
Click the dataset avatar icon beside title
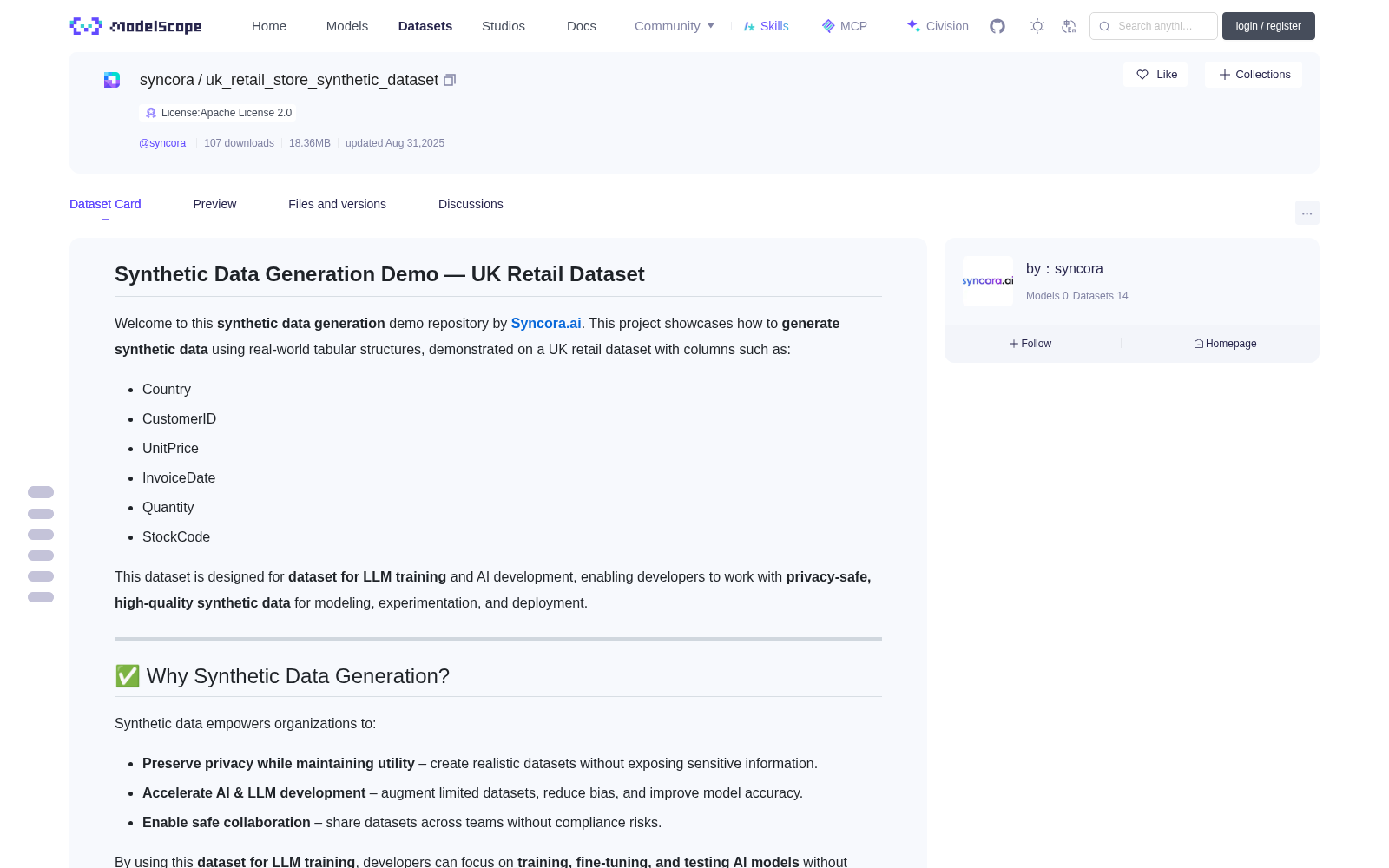tap(112, 80)
